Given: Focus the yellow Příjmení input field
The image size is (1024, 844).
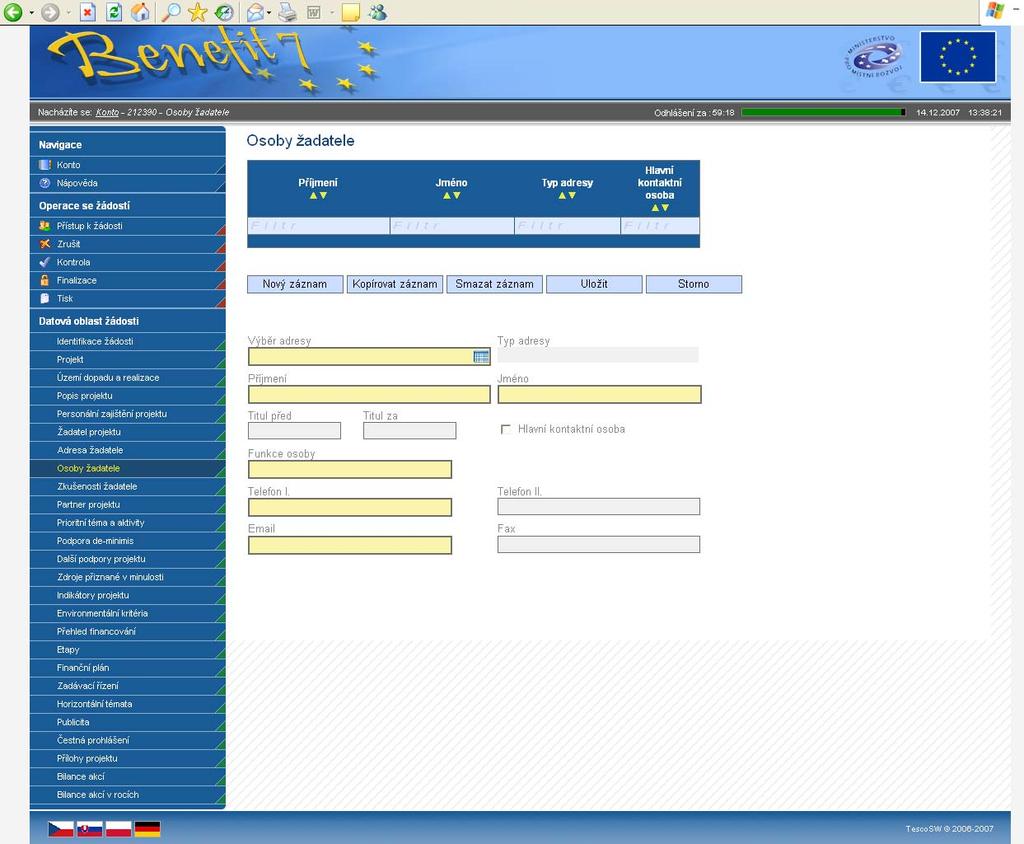Looking at the screenshot, I should click(369, 395).
